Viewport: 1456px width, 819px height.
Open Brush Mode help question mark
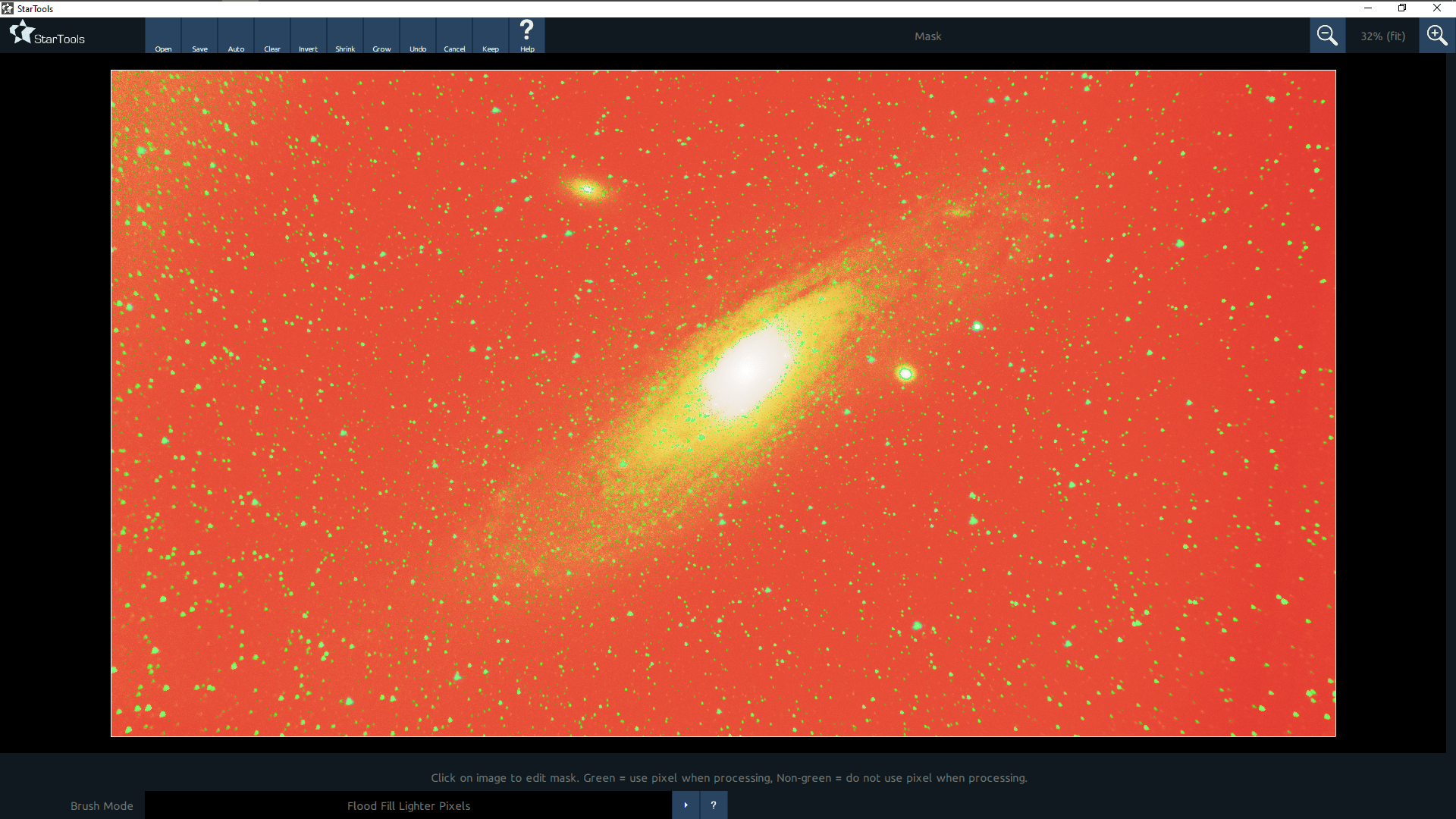click(714, 805)
